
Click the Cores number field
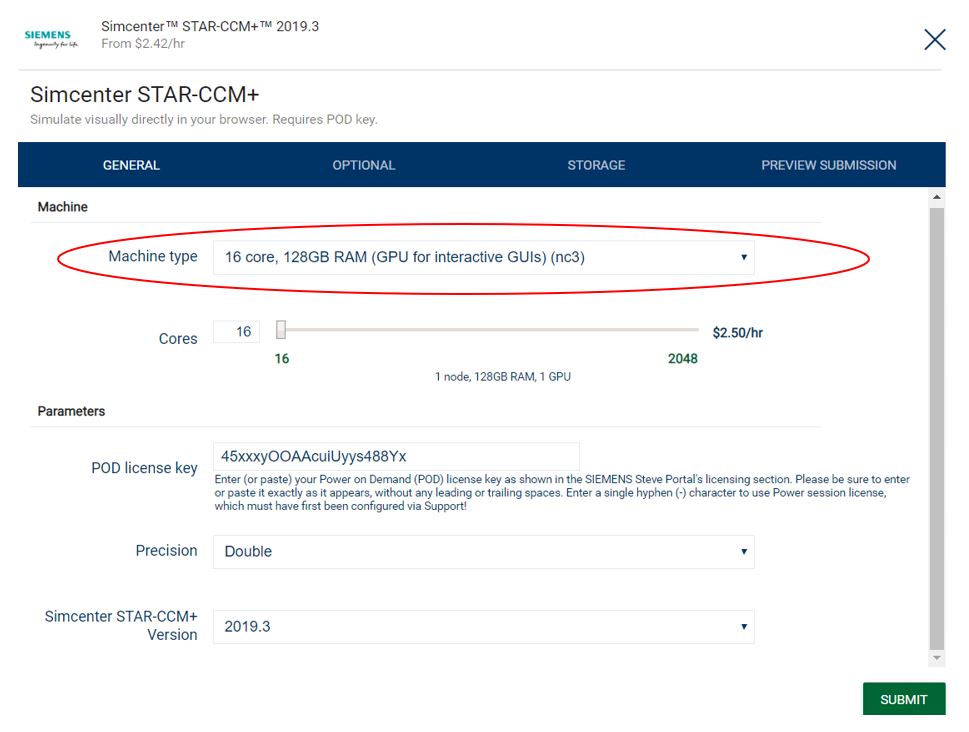[236, 331]
